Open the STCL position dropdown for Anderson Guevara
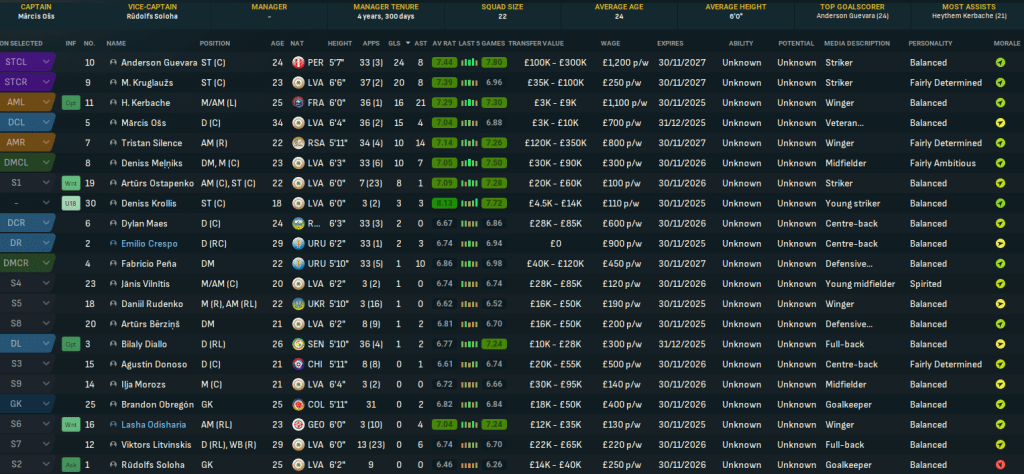This screenshot has width=1024, height=474. [46, 62]
